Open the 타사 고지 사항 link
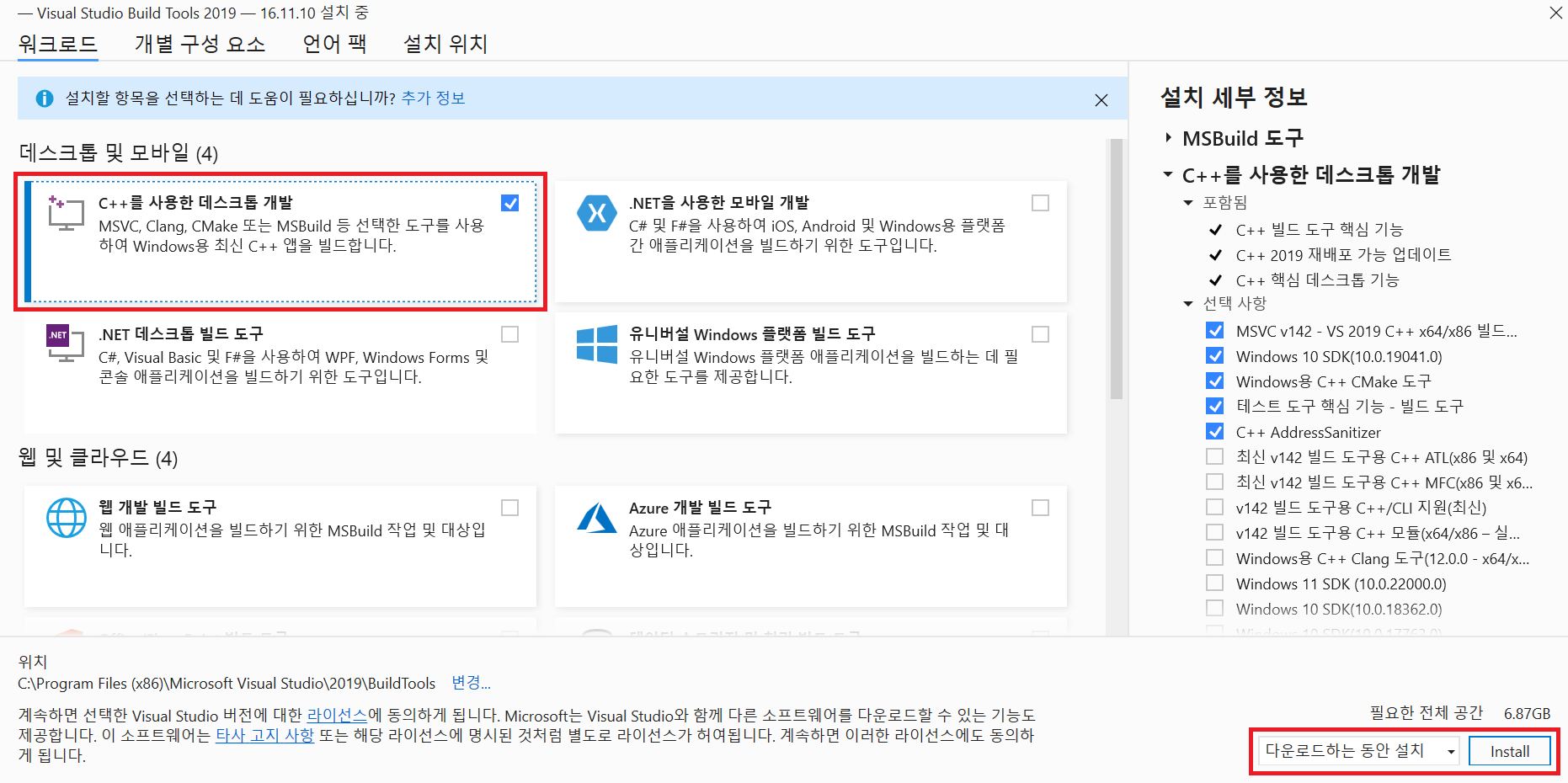The height and width of the screenshot is (783, 1568). click(264, 735)
